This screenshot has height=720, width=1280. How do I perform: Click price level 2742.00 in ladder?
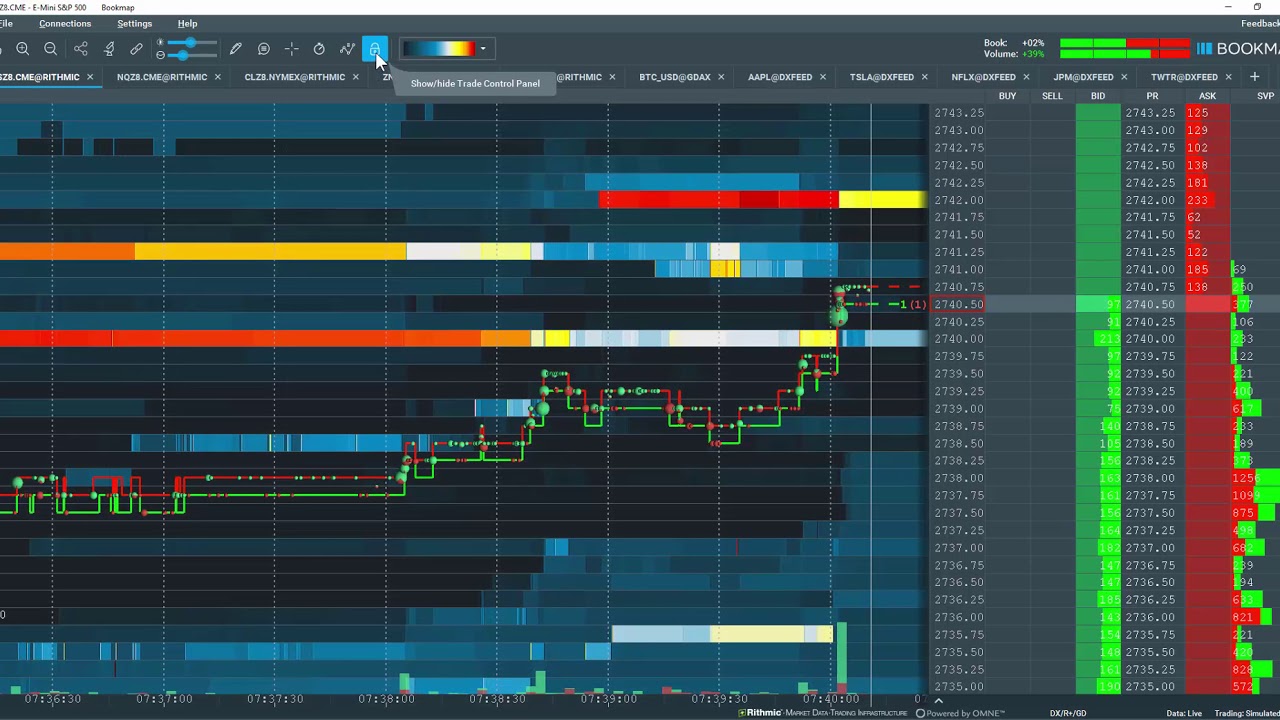pyautogui.click(x=1150, y=200)
